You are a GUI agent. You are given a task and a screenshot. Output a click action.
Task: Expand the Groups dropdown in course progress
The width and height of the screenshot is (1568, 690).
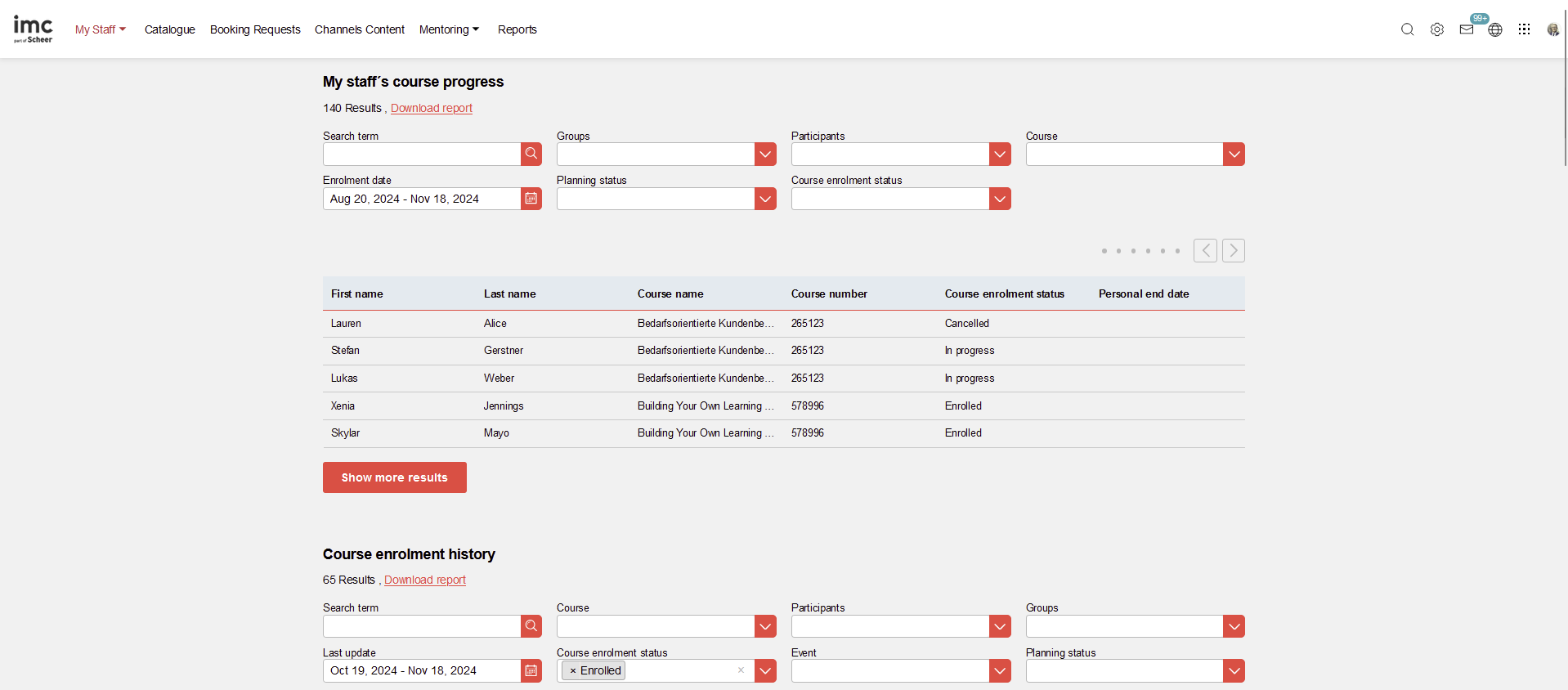click(765, 154)
